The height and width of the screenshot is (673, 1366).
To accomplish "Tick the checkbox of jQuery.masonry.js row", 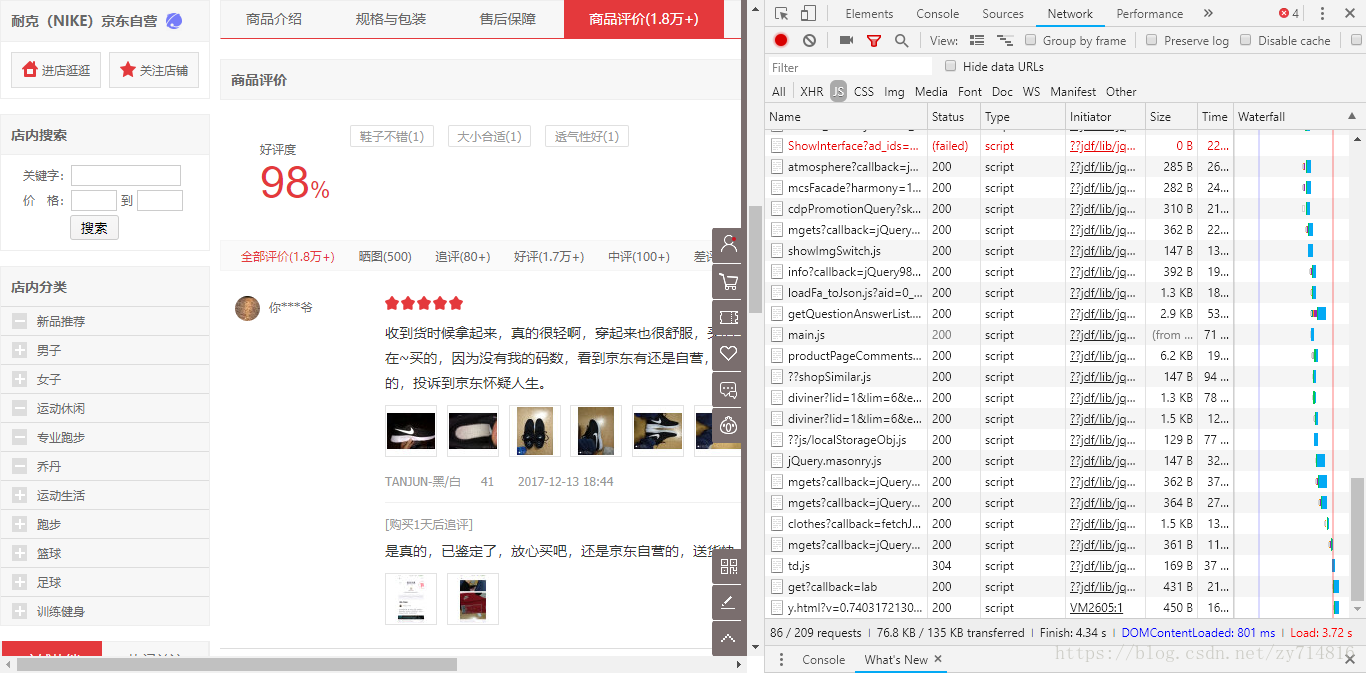I will click(x=778, y=461).
